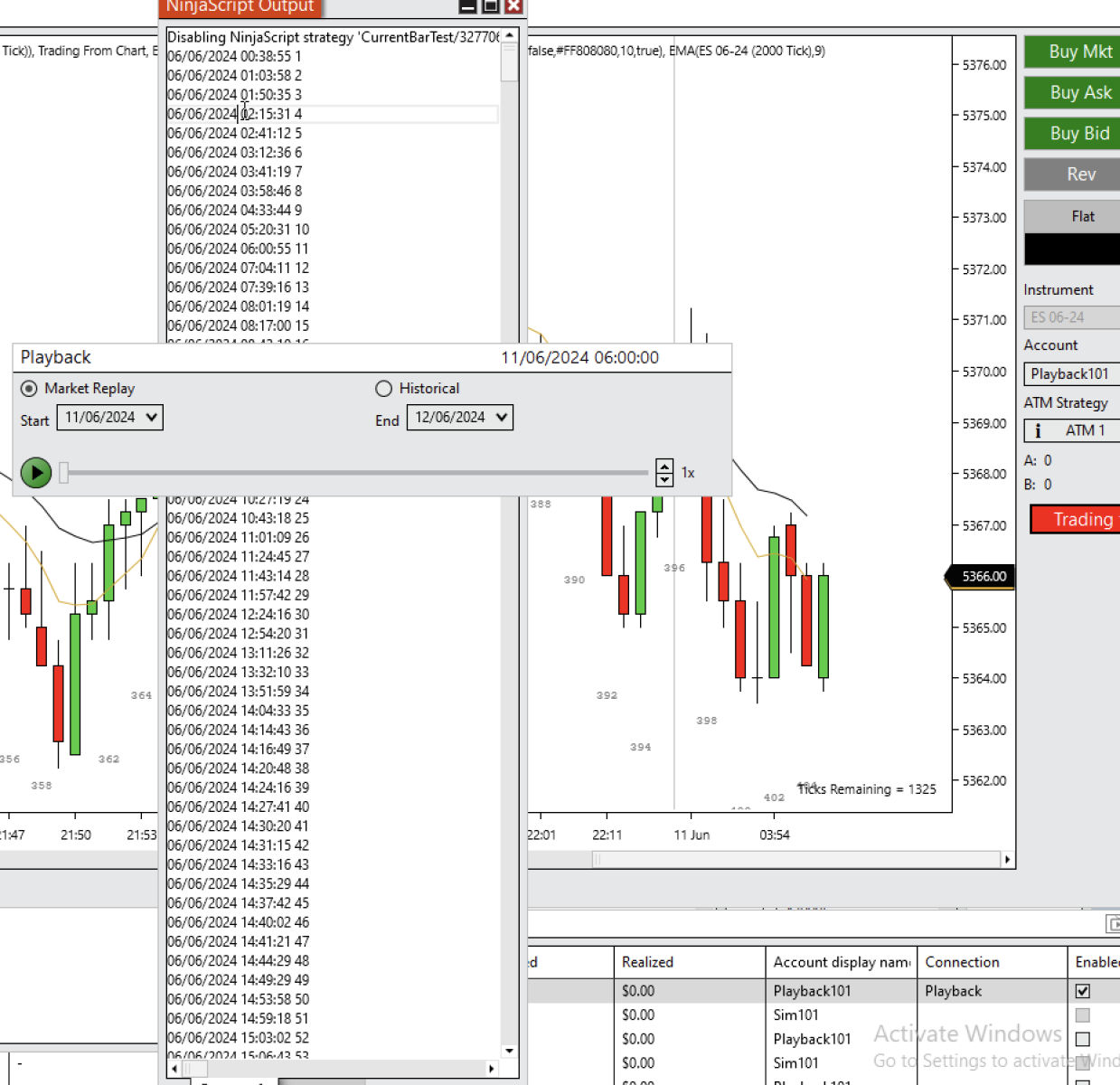The width and height of the screenshot is (1120, 1085).
Task: Minimize the NinjaScript Output window
Action: (467, 5)
